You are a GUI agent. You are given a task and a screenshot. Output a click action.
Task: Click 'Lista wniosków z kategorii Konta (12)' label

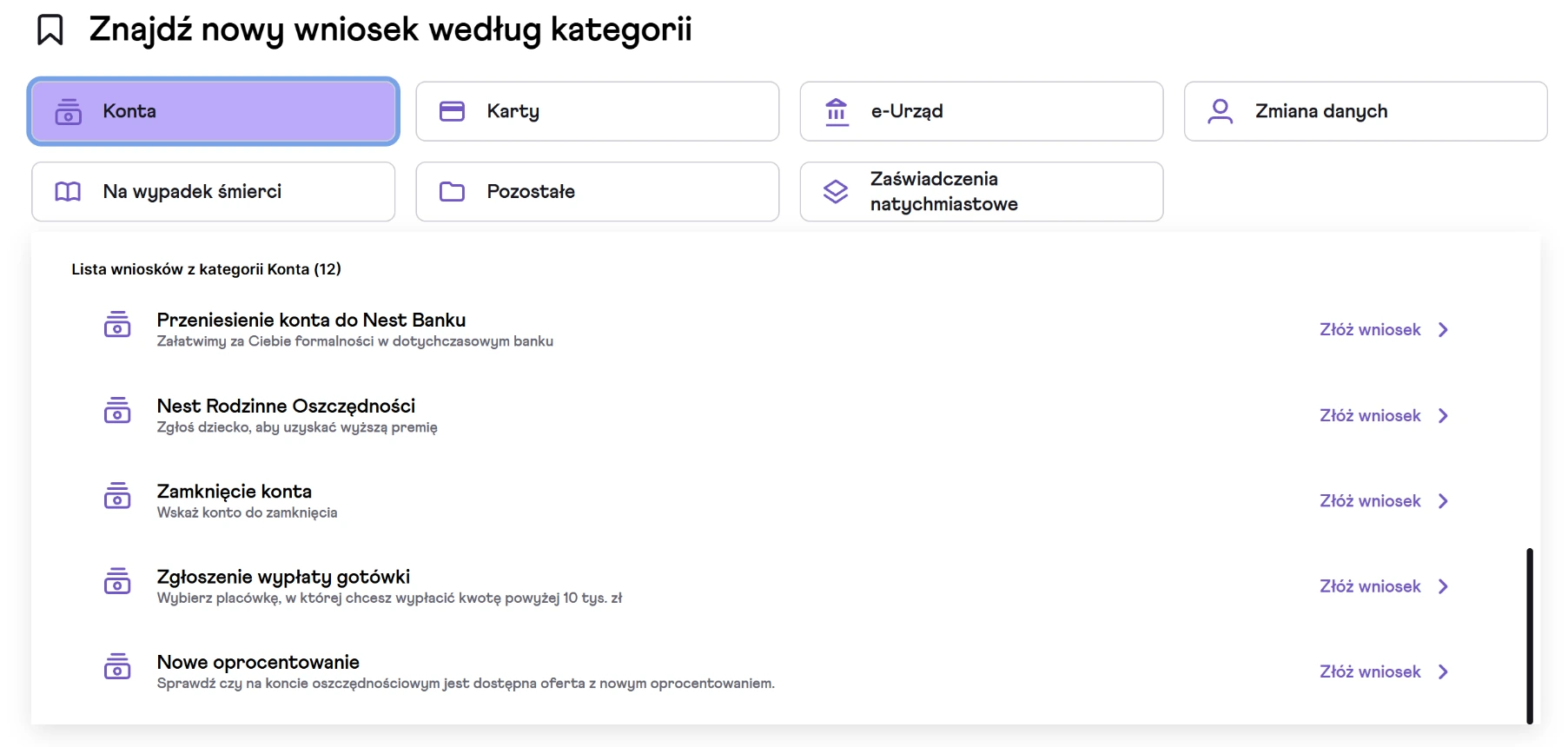point(206,269)
